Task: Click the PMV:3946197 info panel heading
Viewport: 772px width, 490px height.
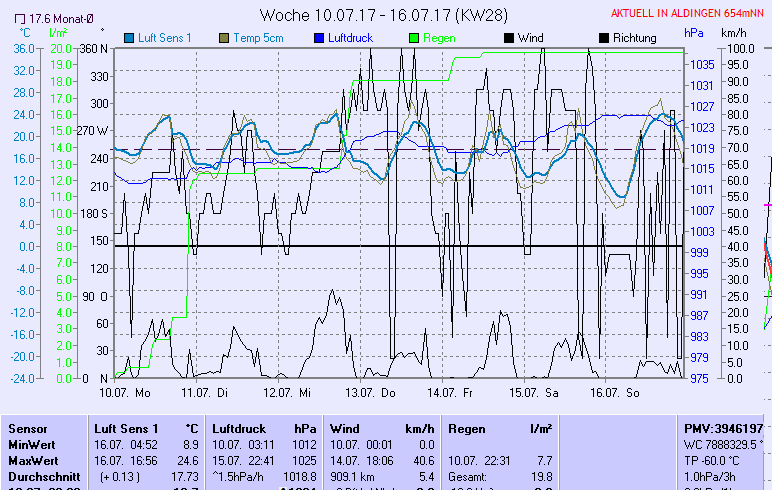Action: (x=722, y=428)
